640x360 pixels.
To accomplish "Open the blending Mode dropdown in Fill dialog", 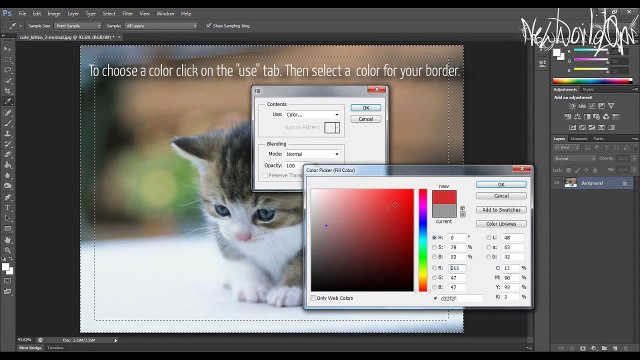I will click(313, 154).
